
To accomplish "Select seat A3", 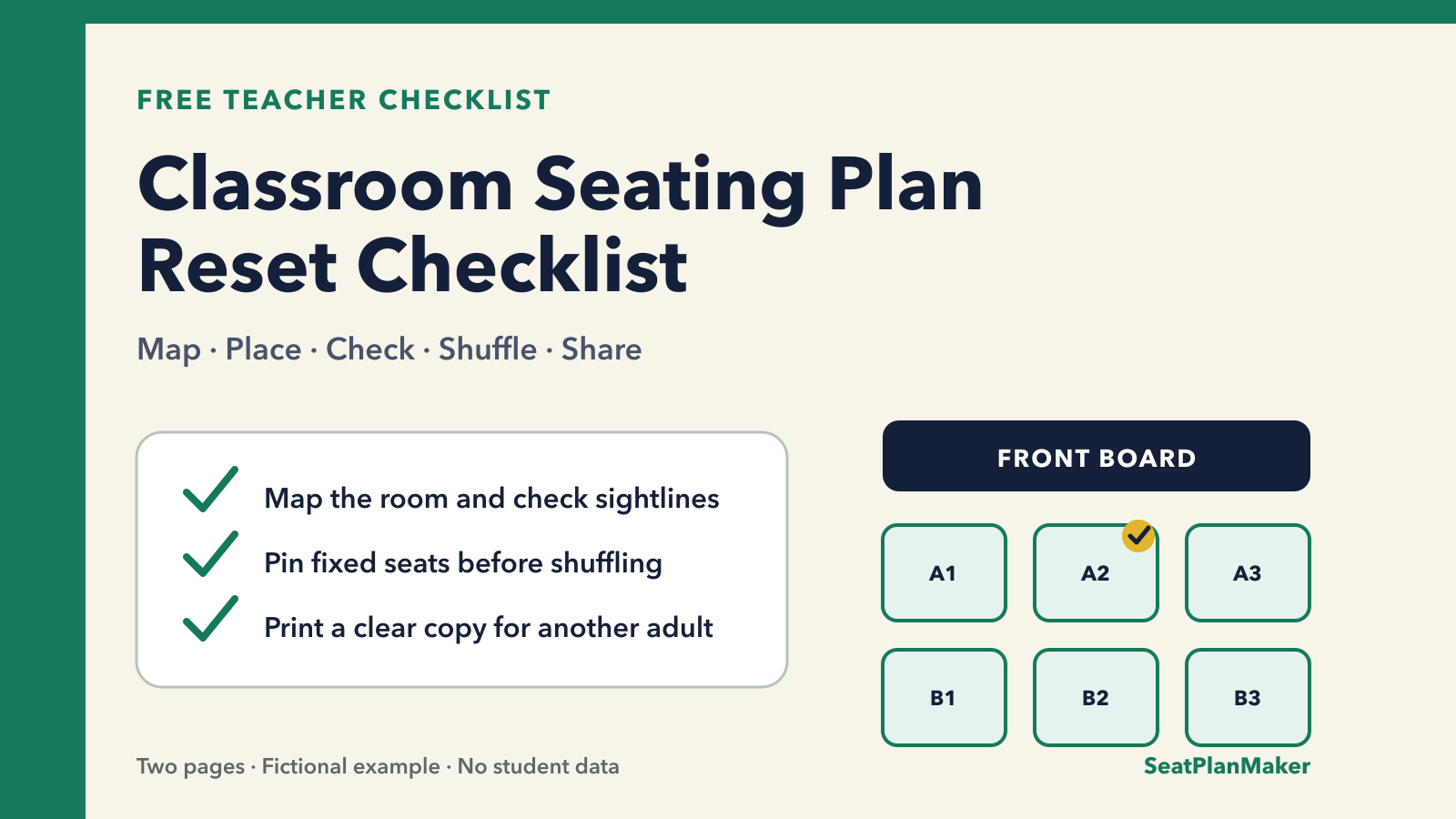I will 1248,572.
